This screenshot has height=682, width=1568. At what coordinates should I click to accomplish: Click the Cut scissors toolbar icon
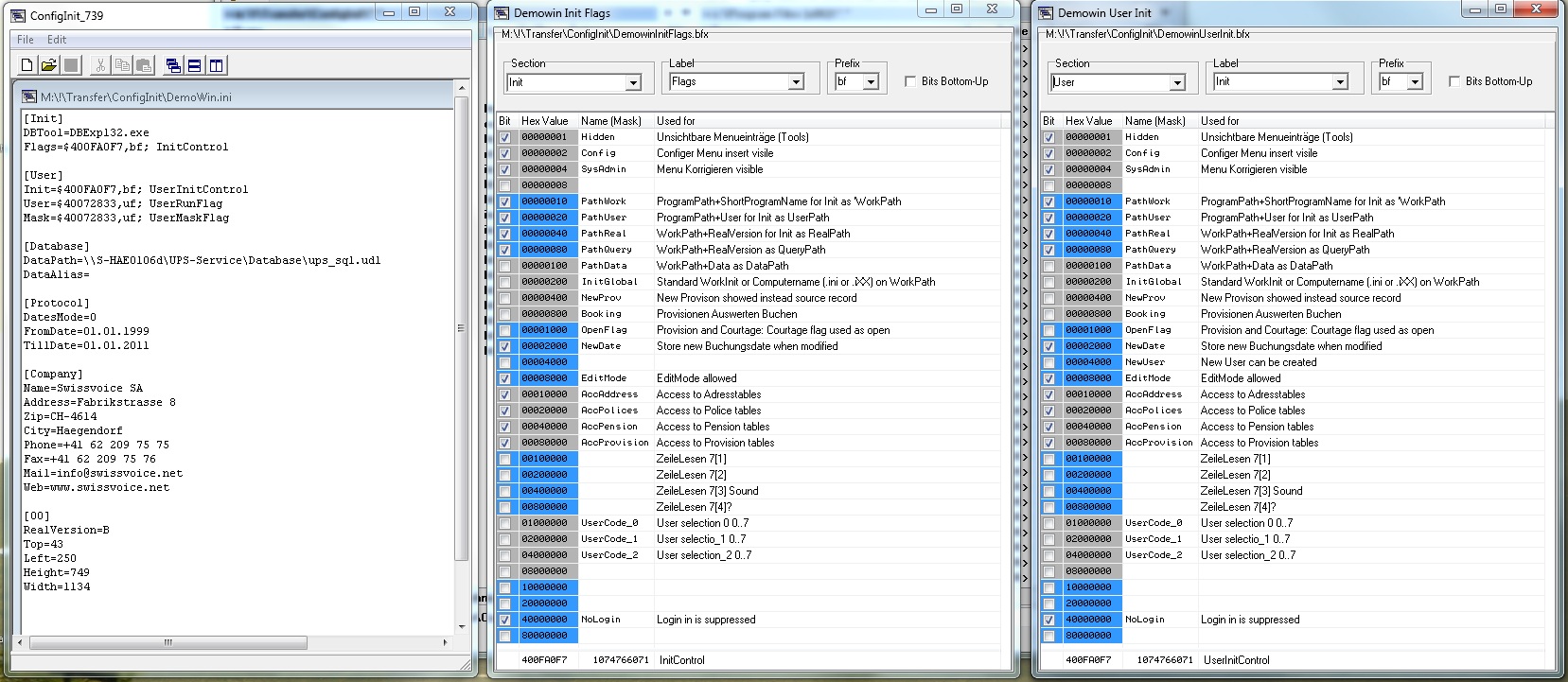tap(100, 65)
